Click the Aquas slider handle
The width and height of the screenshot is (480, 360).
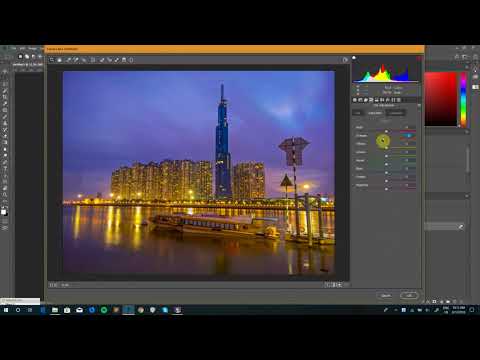point(386,164)
